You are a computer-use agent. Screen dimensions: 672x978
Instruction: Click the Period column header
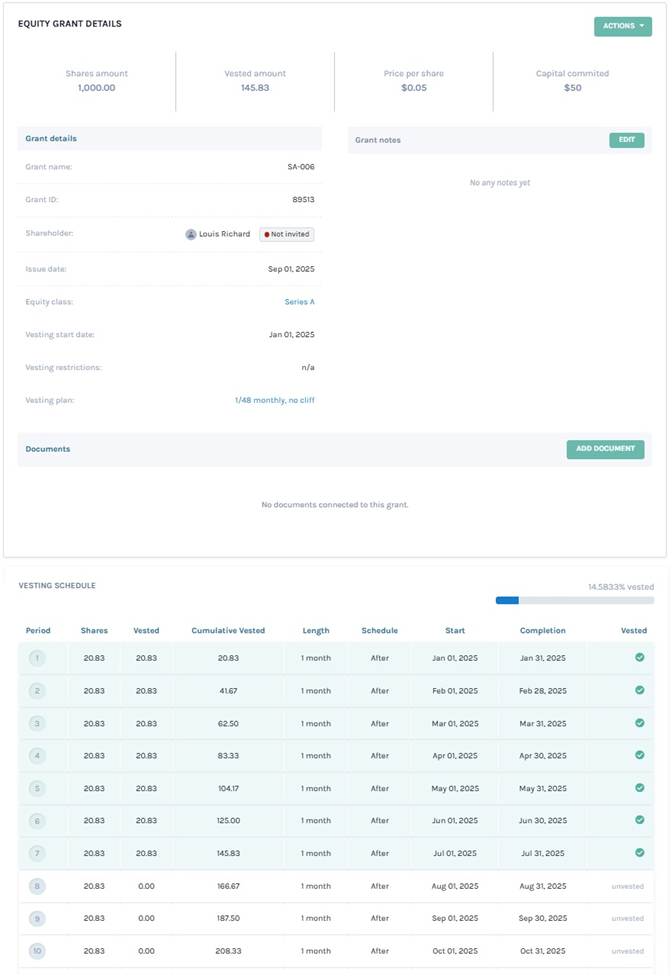click(38, 631)
